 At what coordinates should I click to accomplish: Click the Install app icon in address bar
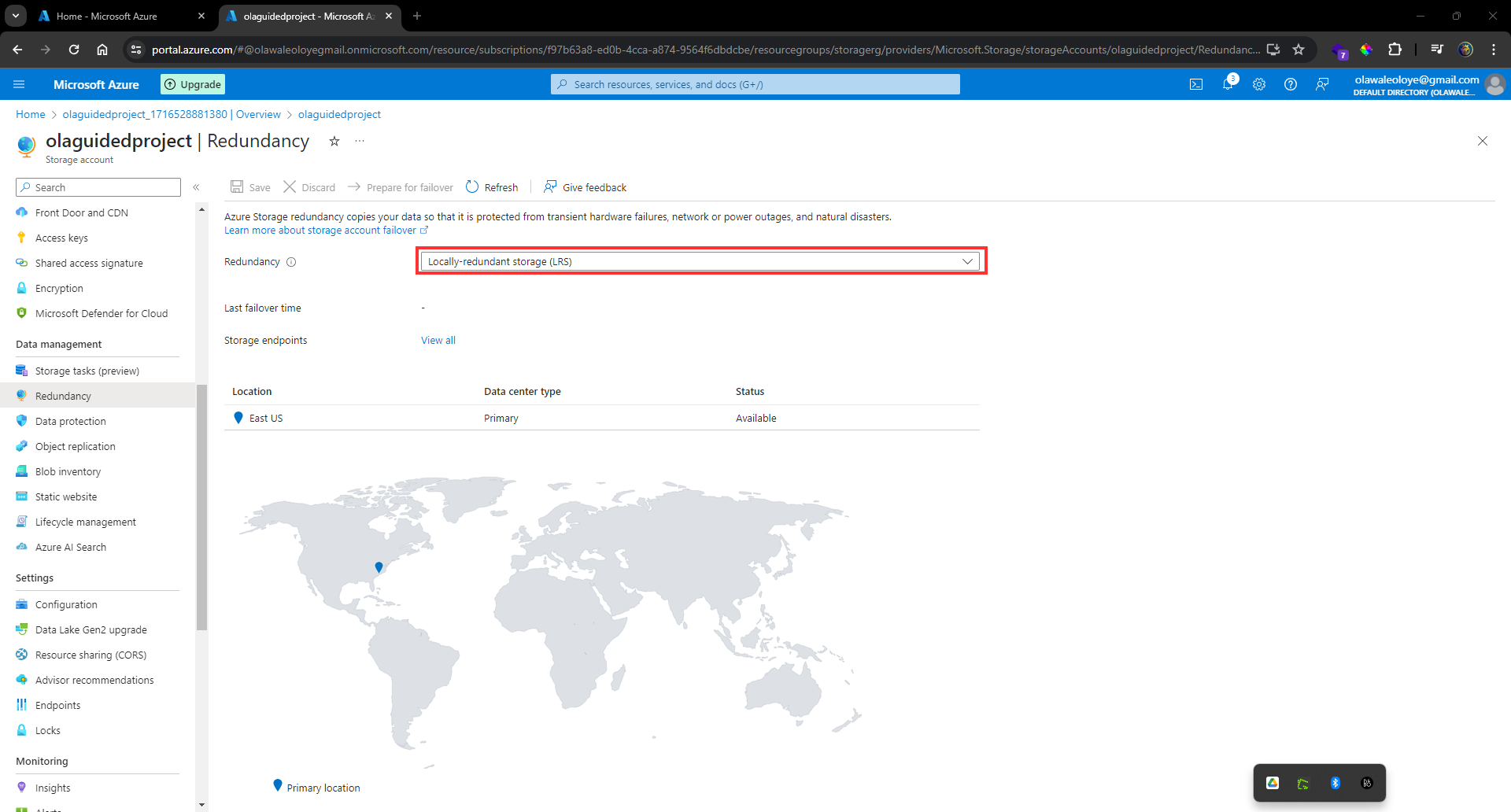[x=1273, y=50]
